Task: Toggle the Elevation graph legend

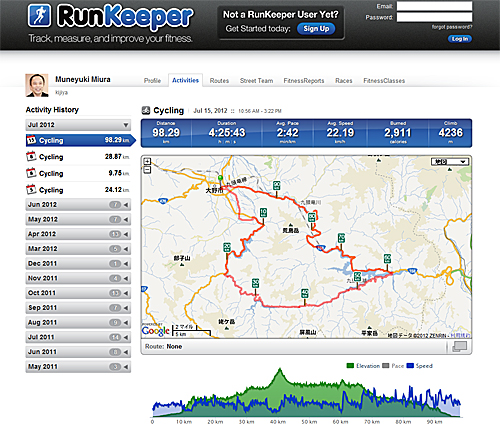Action: point(363,366)
